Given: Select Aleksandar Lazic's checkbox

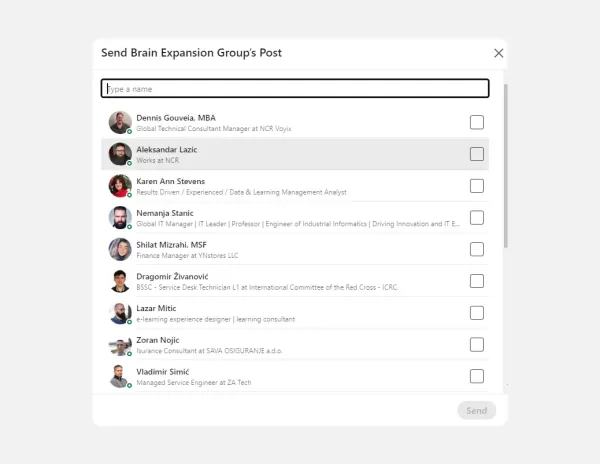Looking at the screenshot, I should point(477,154).
